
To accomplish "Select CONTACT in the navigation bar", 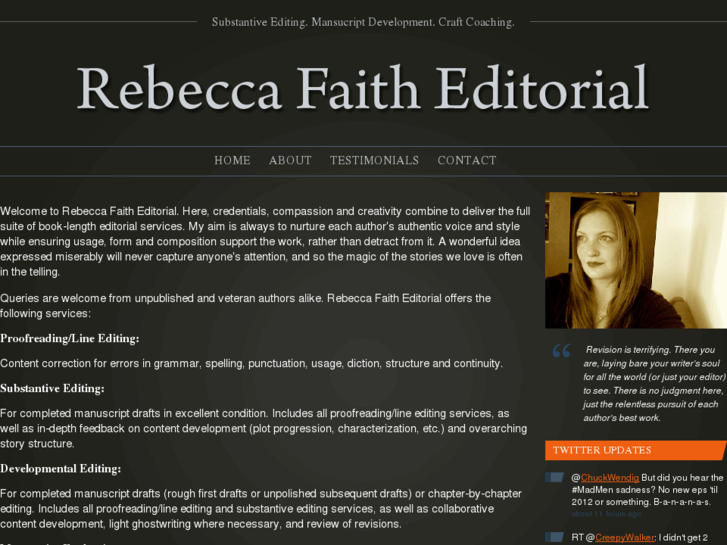I will (x=467, y=160).
